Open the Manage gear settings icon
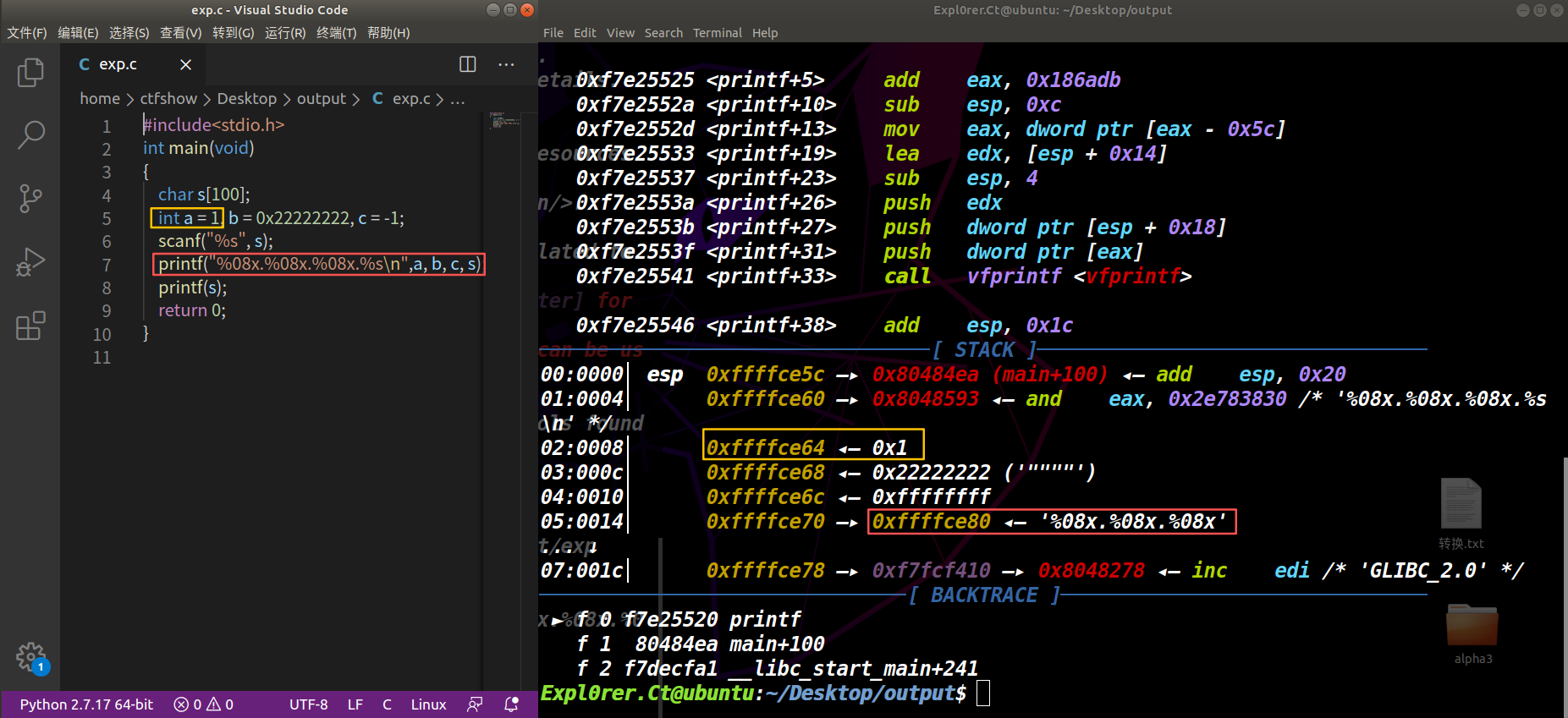 30,656
